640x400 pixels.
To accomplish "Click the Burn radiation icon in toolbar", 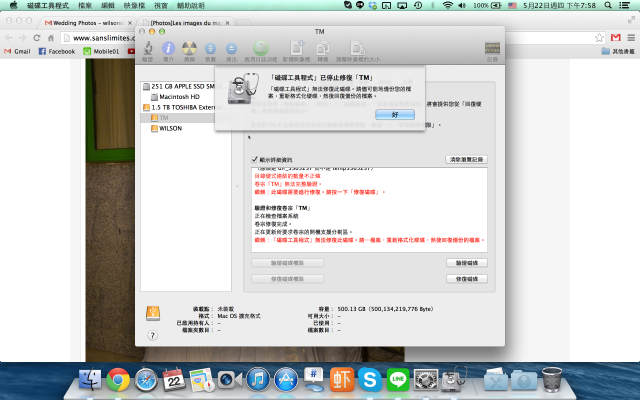I will [189, 48].
